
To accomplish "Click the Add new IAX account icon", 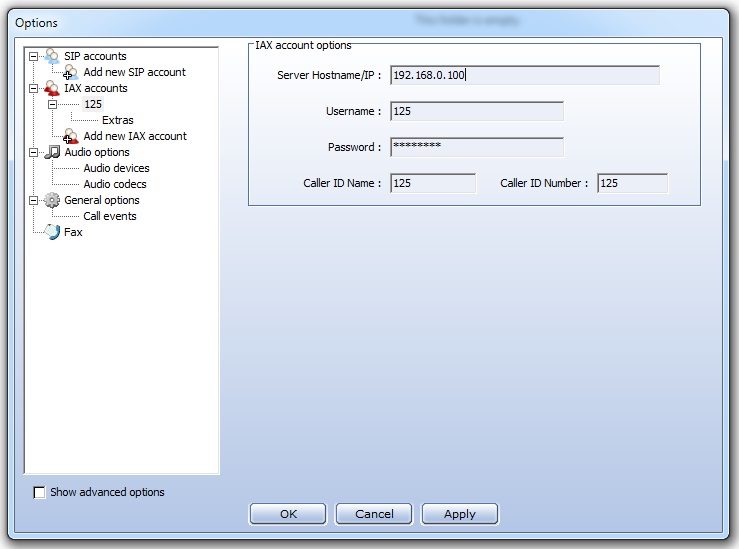I will coord(71,136).
